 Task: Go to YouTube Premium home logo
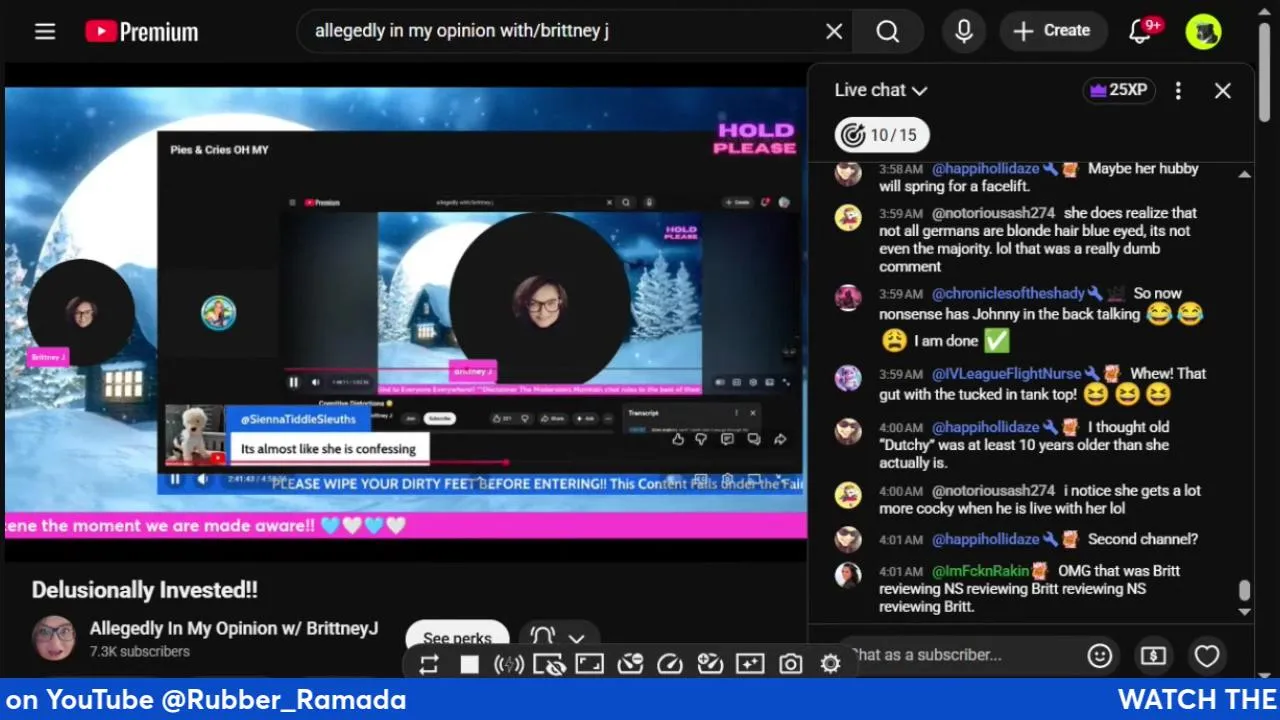[141, 31]
